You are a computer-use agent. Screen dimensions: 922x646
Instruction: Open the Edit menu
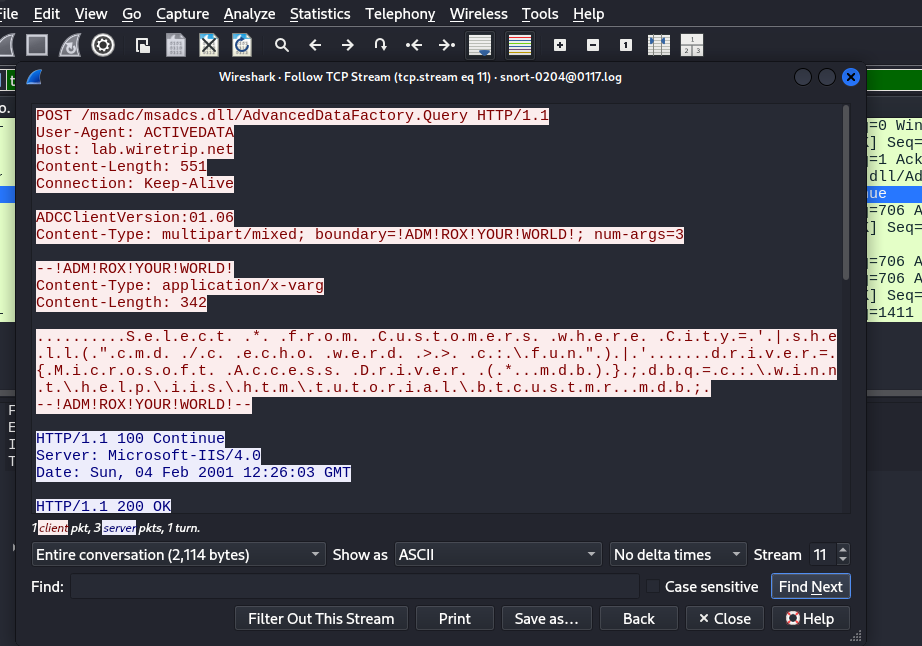pyautogui.click(x=46, y=14)
